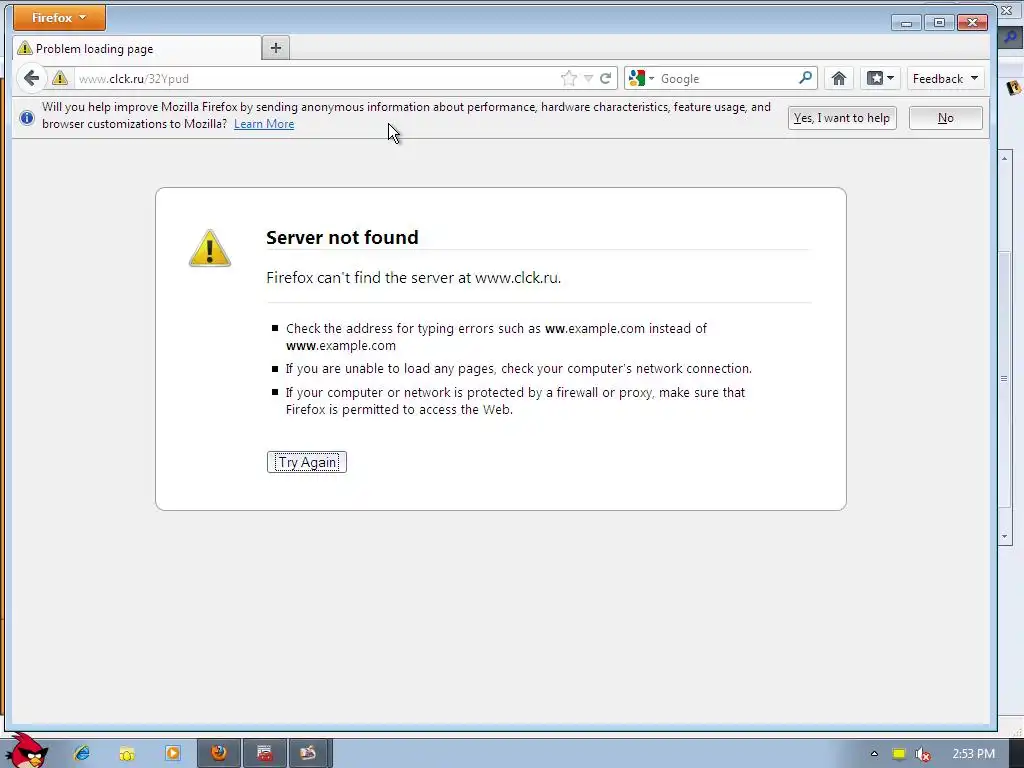Open the file explorer folder on the taskbar
Image resolution: width=1024 pixels, height=768 pixels.
pyautogui.click(x=127, y=754)
